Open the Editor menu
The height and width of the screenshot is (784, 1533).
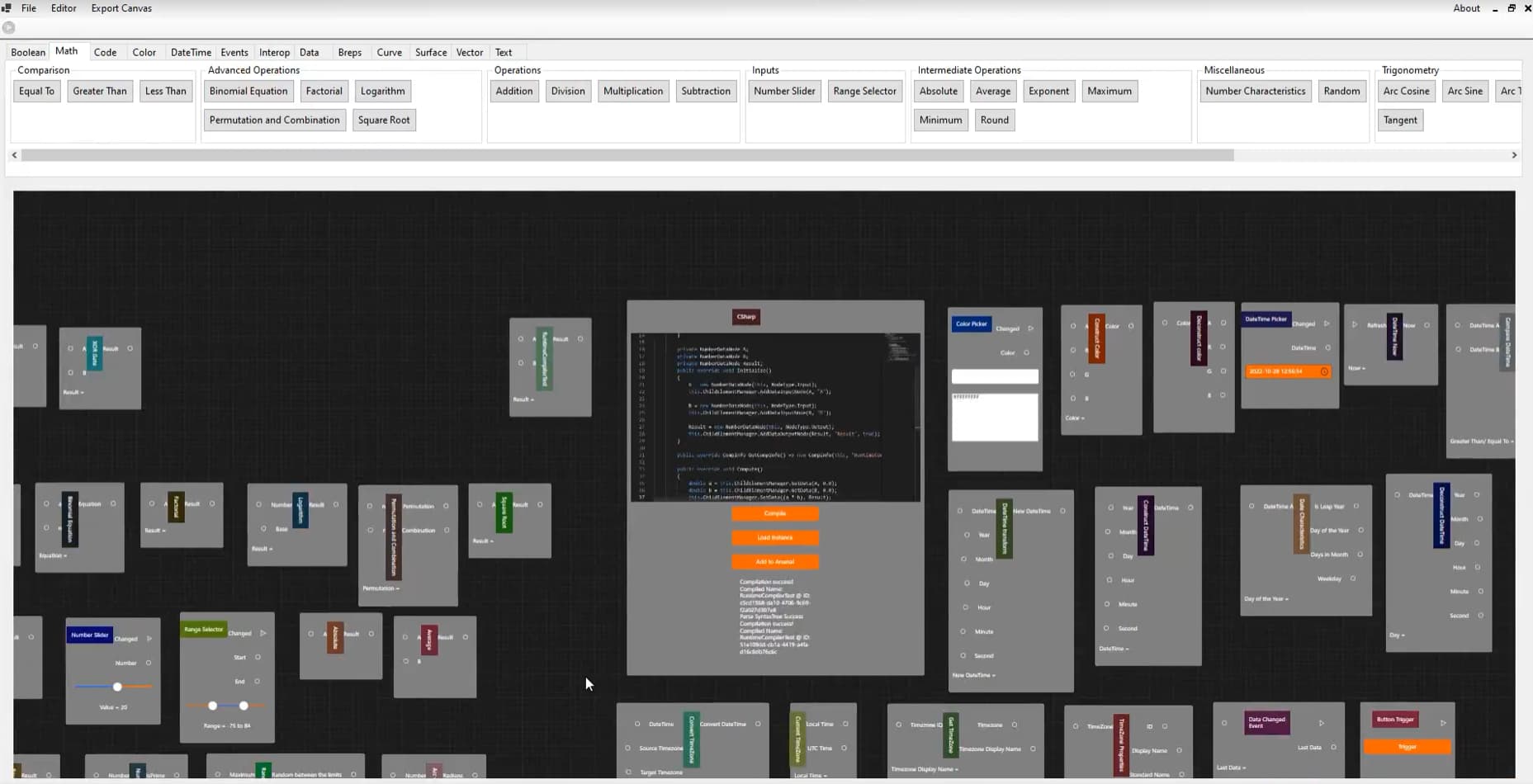click(64, 8)
